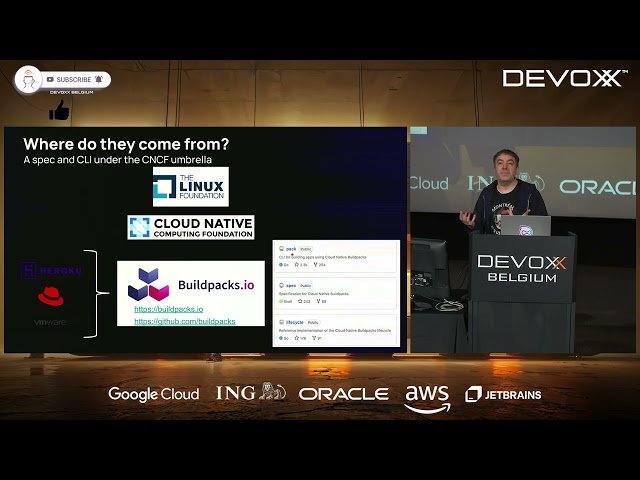This screenshot has width=640, height=480.
Task: Open the lifecycle repository name
Action: pyautogui.click(x=294, y=322)
